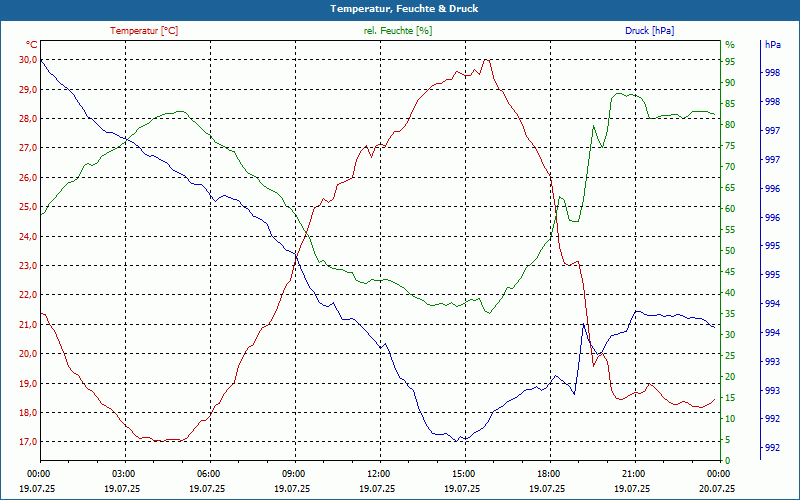Click the green '%' unit label
Screen dimensions: 800x500
point(730,45)
